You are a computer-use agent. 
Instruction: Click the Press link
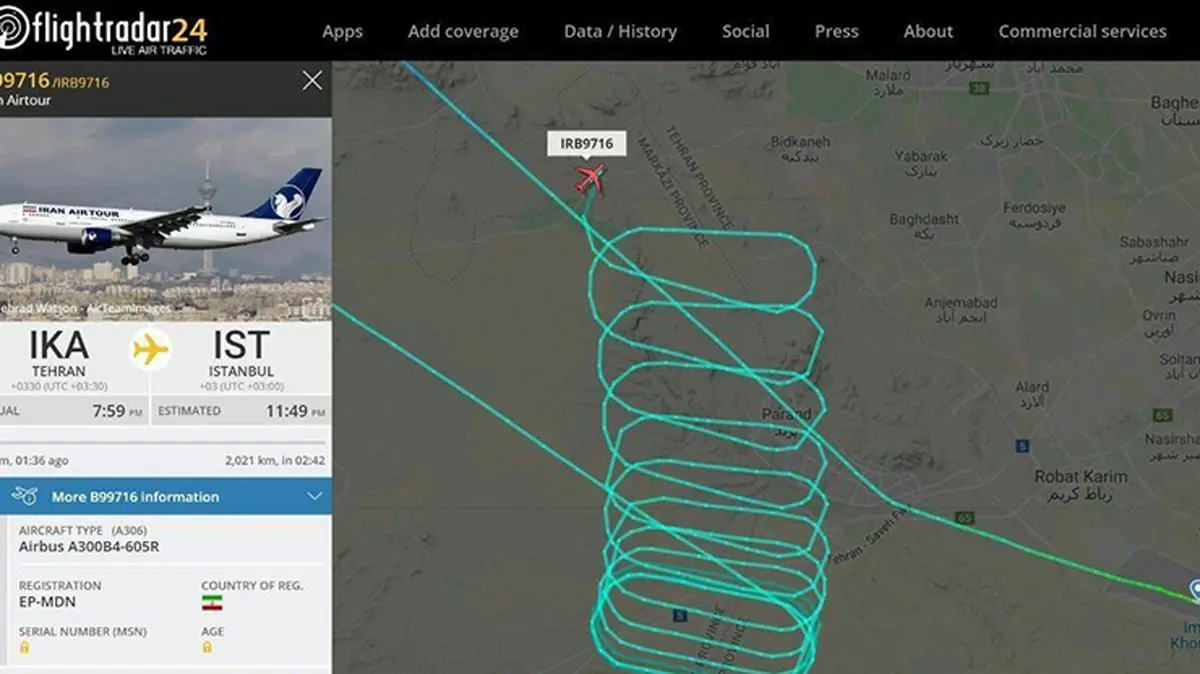[x=837, y=31]
